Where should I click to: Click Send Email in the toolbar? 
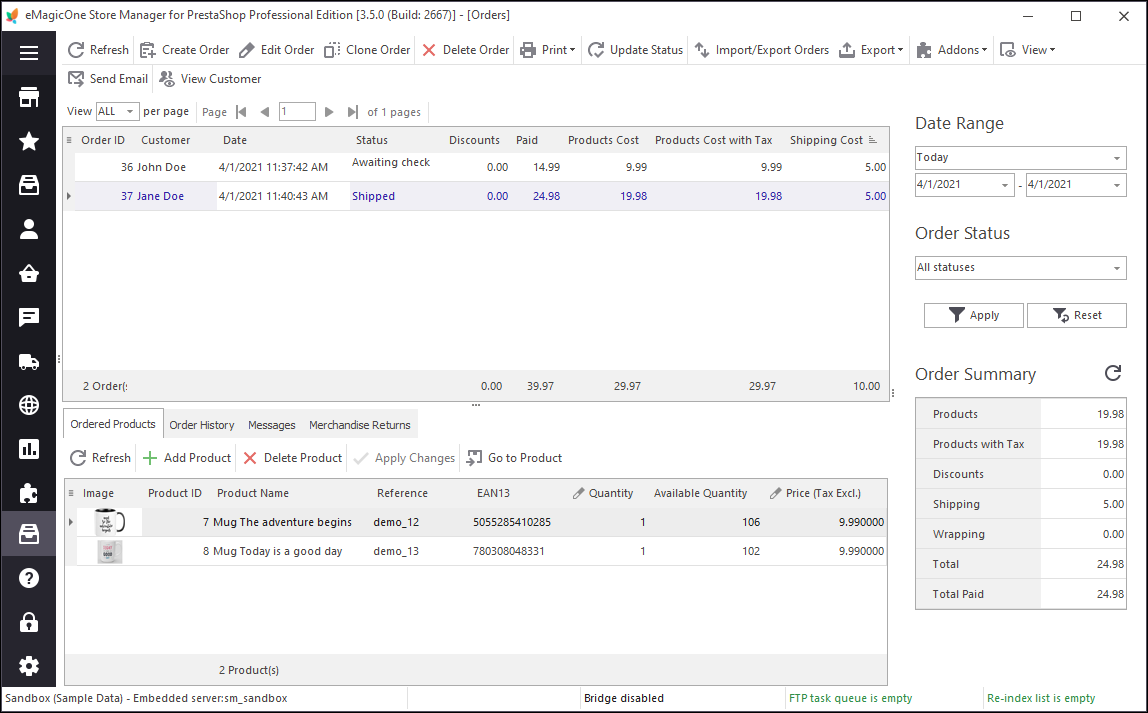click(108, 78)
